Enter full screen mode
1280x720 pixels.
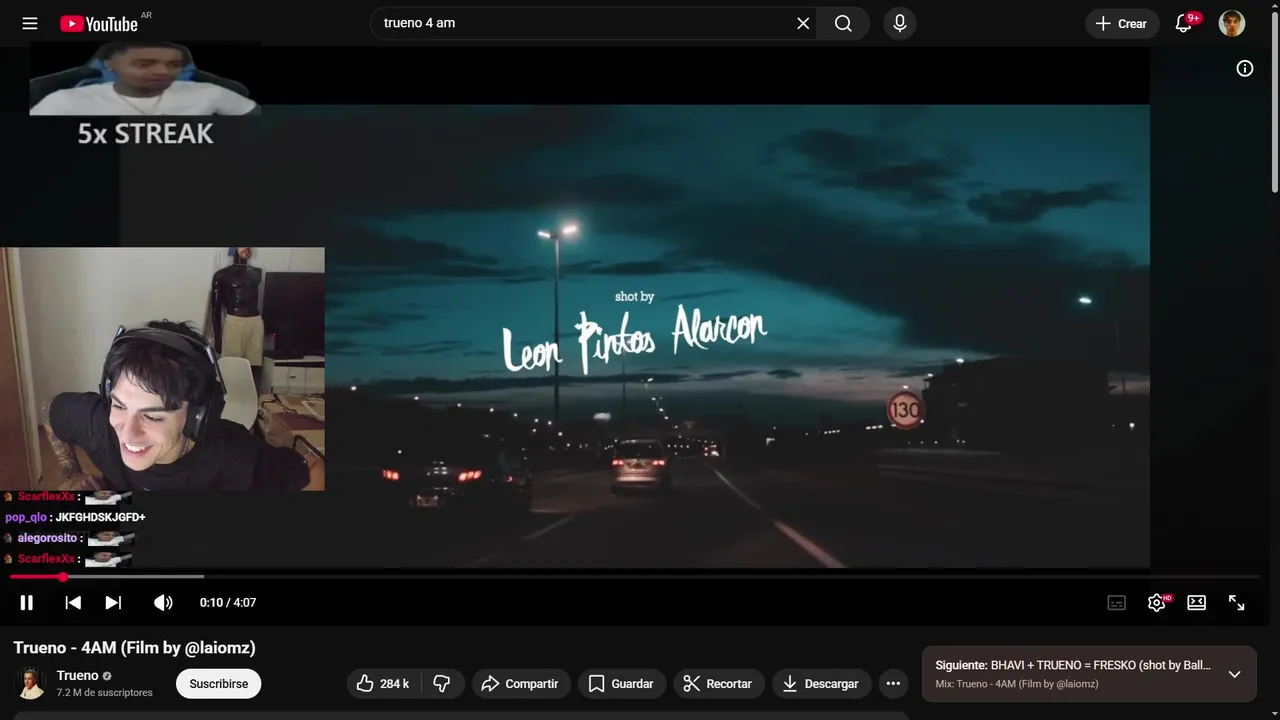click(x=1237, y=602)
